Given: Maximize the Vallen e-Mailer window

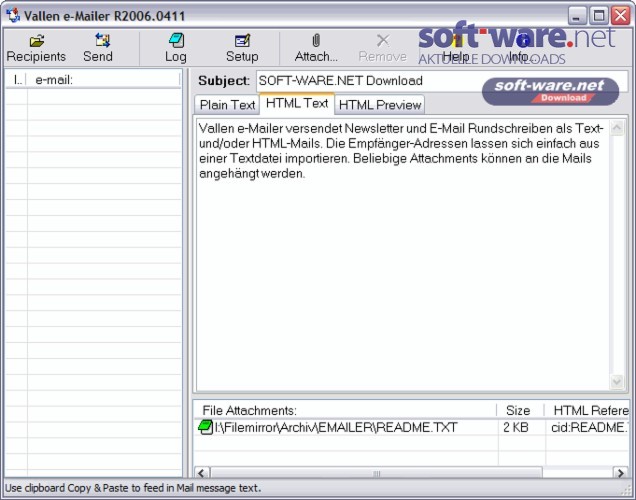Looking at the screenshot, I should click(x=599, y=16).
